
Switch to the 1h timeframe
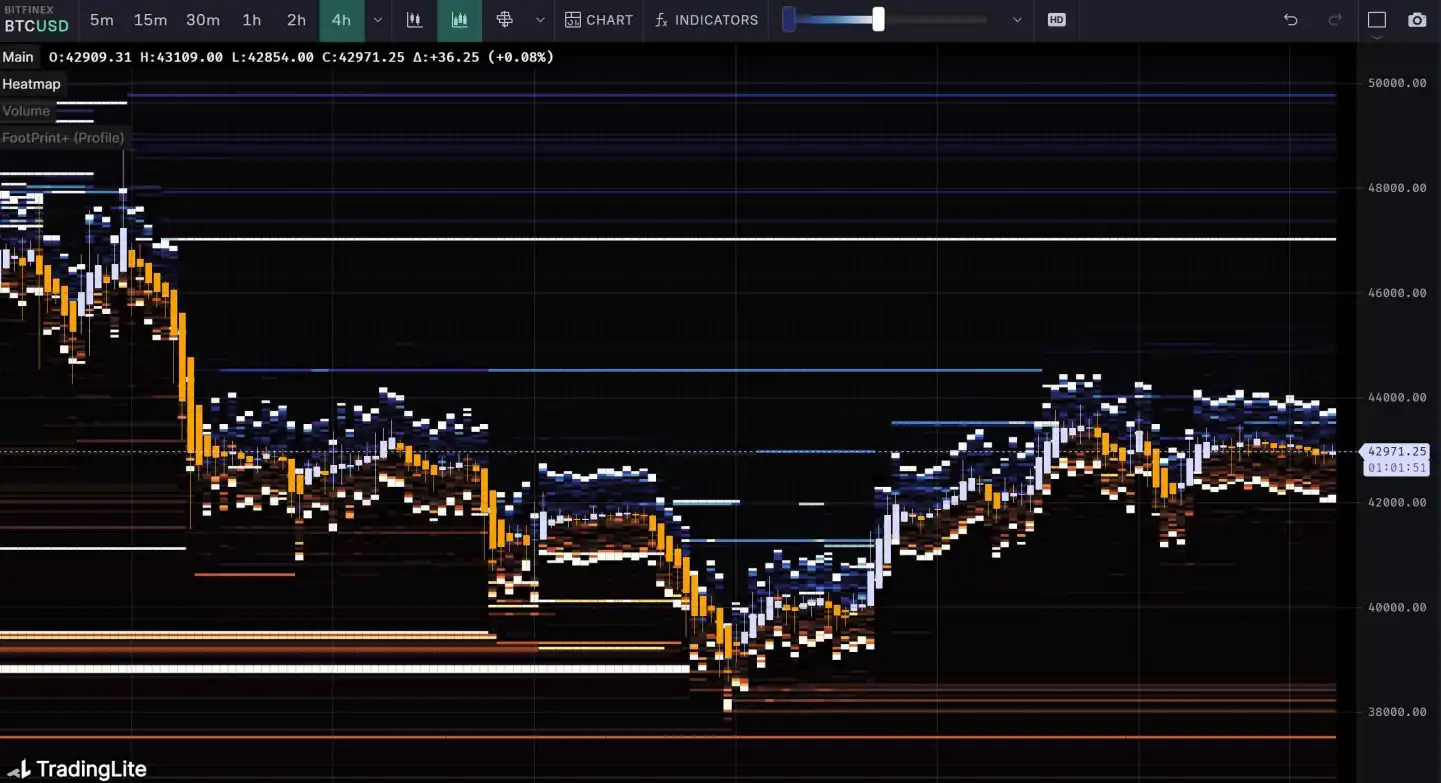[x=252, y=20]
